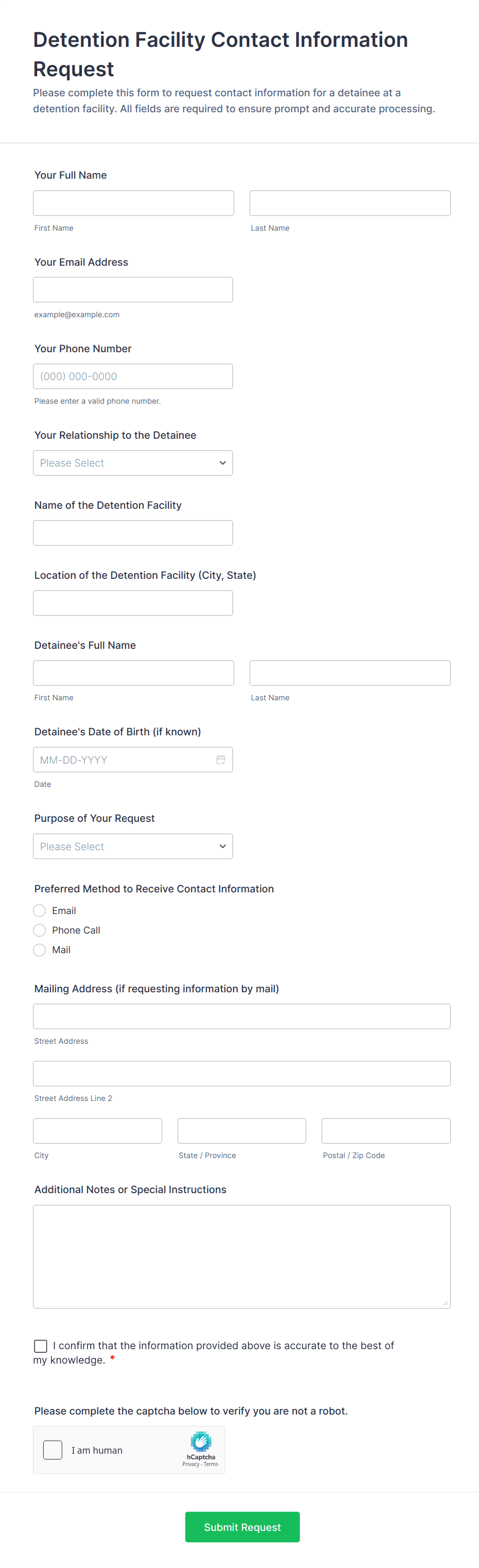Choose Phone Call as contact method
Image resolution: width=479 pixels, height=1568 pixels.
click(x=40, y=930)
